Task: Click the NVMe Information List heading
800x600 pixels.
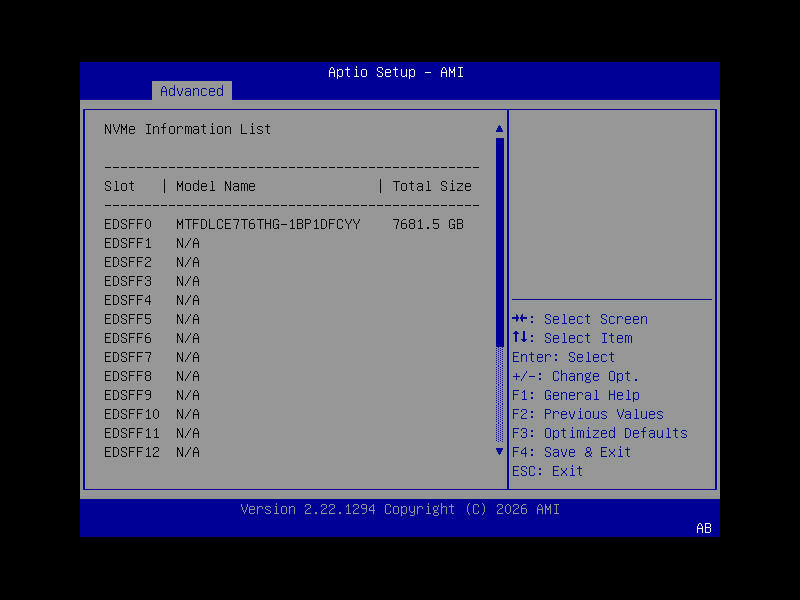Action: coord(187,129)
